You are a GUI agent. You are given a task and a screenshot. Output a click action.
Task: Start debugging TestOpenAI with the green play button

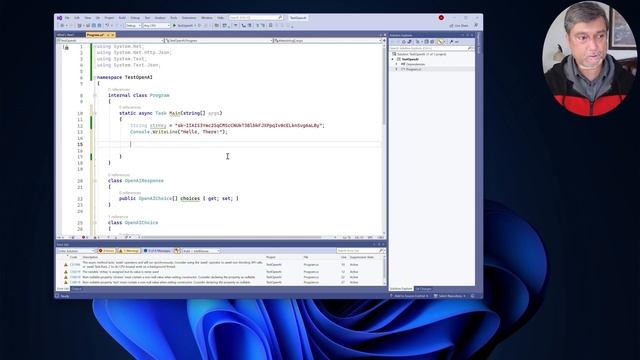pyautogui.click(x=175, y=25)
